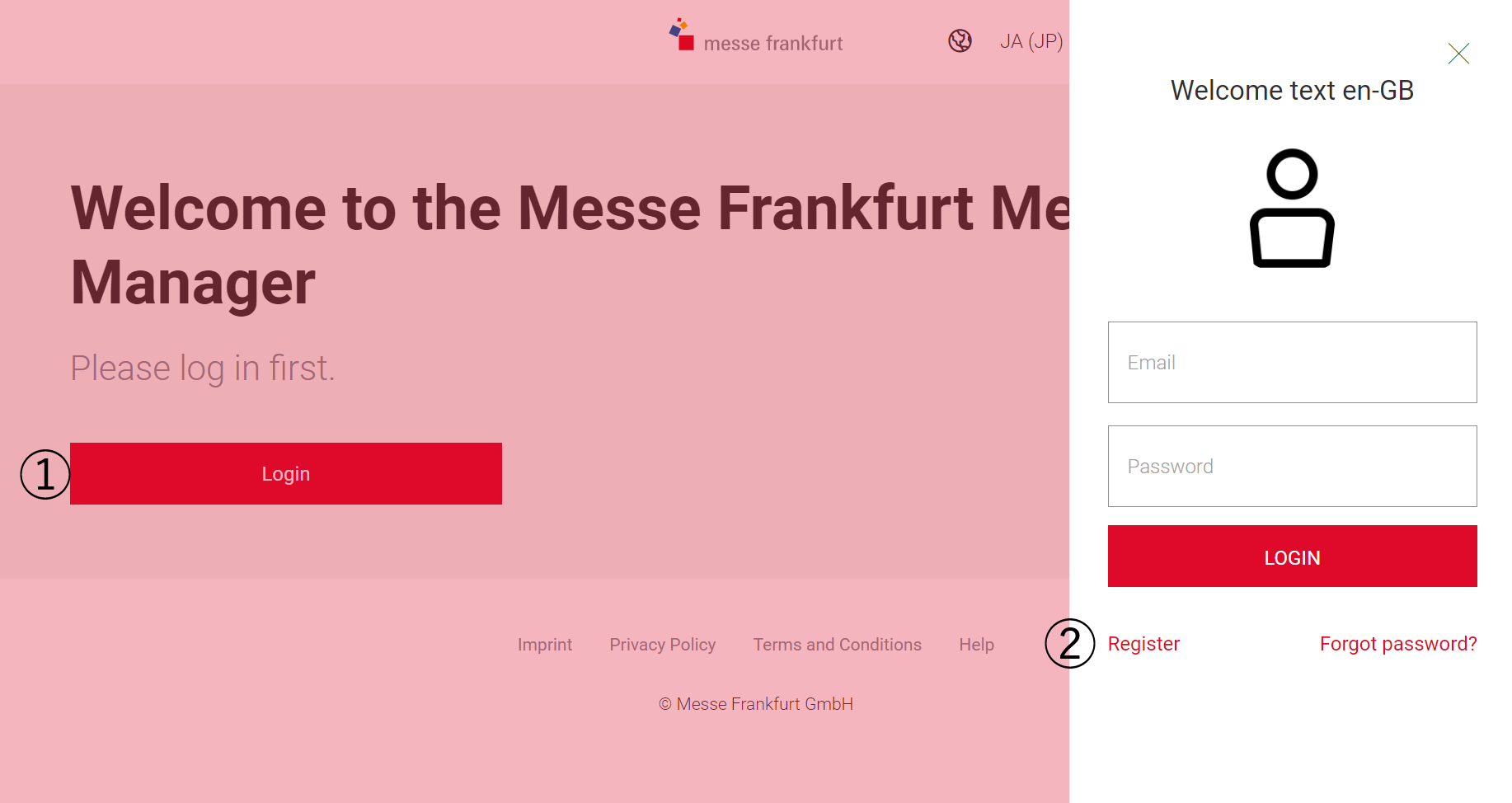Focus the Email input field

tap(1292, 362)
